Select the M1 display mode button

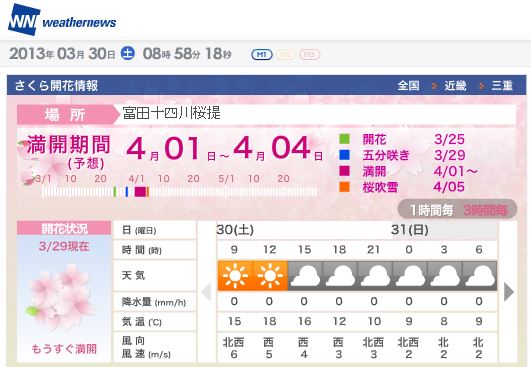pos(262,55)
